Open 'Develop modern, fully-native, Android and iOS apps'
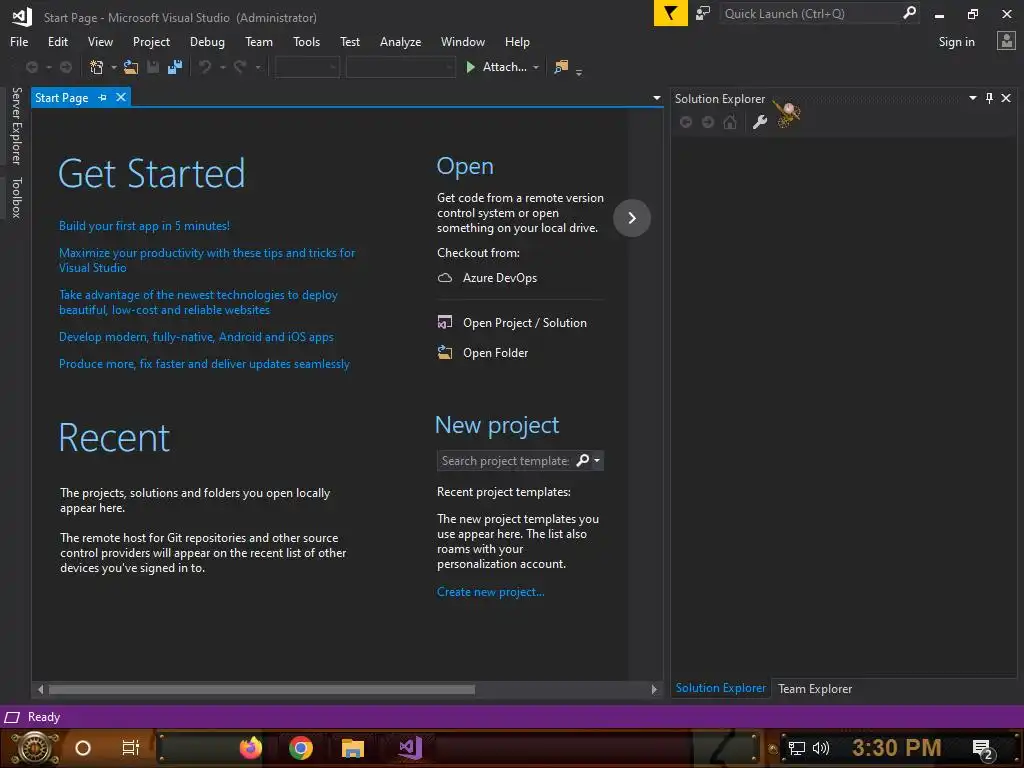 click(x=196, y=336)
